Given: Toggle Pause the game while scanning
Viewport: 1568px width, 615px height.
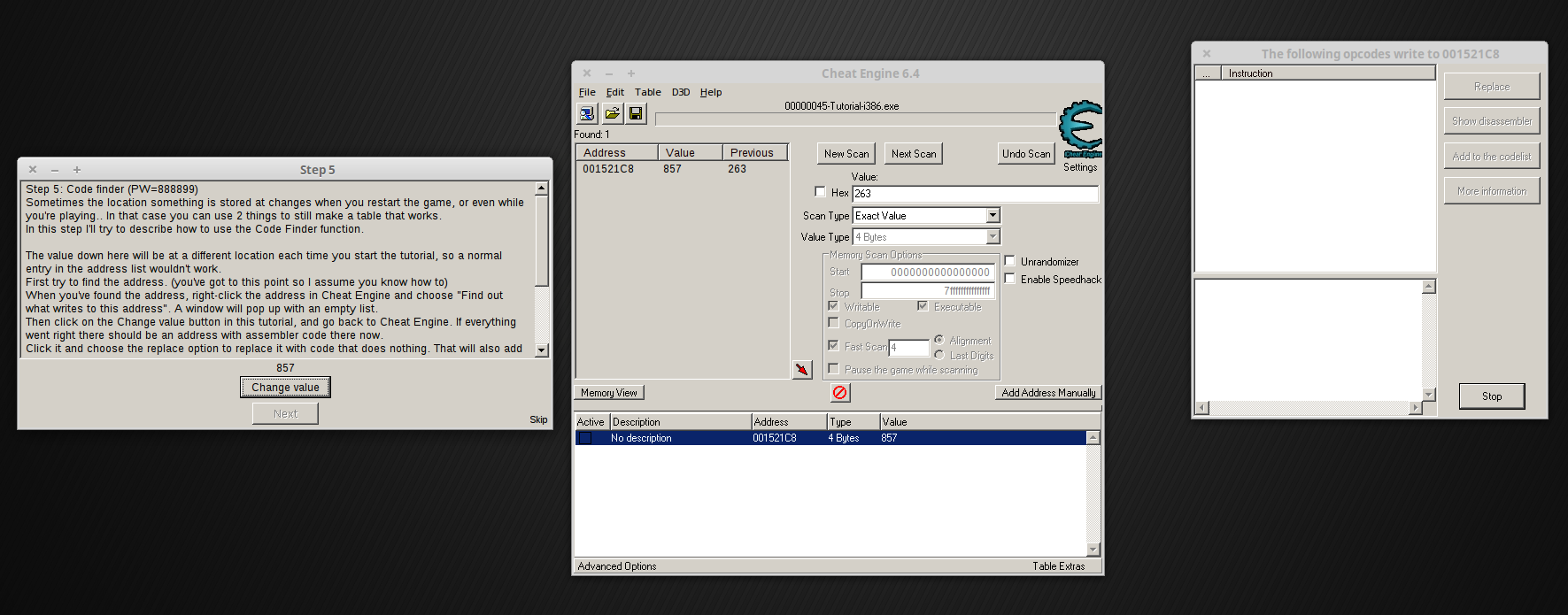Looking at the screenshot, I should (833, 369).
